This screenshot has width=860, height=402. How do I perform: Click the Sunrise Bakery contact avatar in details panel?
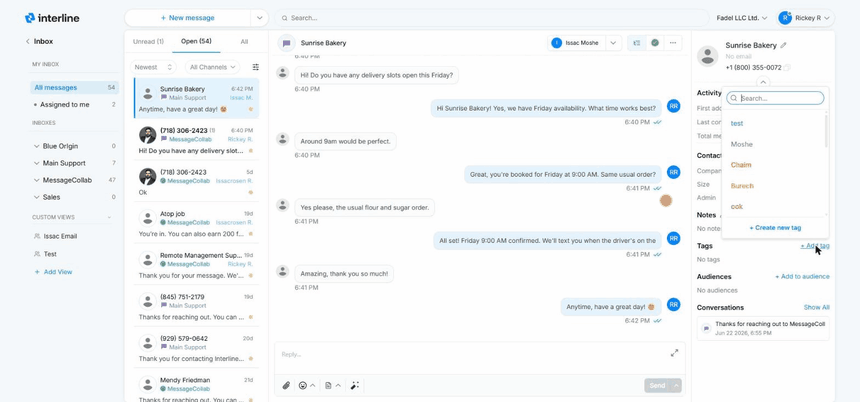tap(708, 56)
